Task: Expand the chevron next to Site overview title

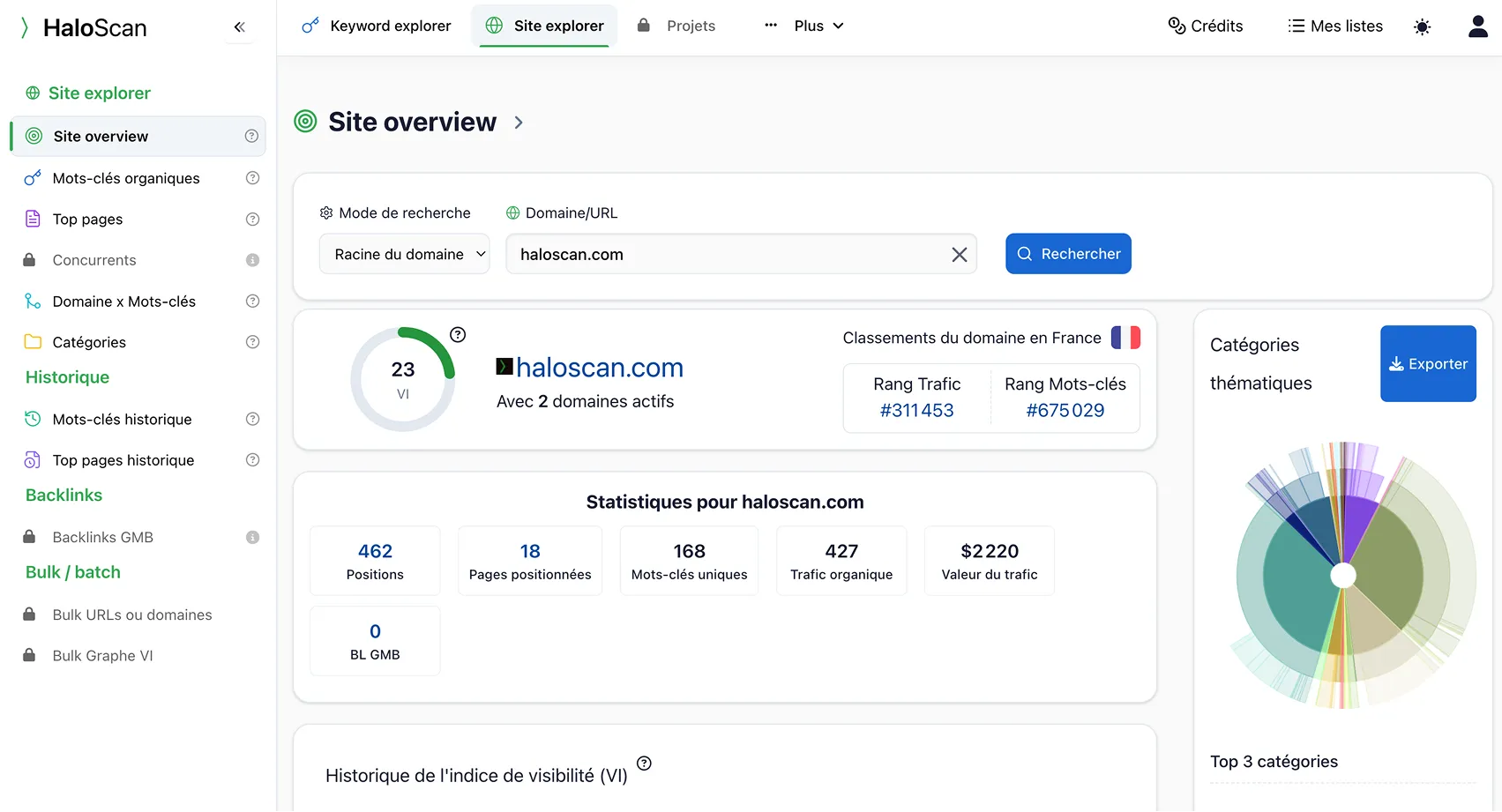Action: click(x=519, y=123)
